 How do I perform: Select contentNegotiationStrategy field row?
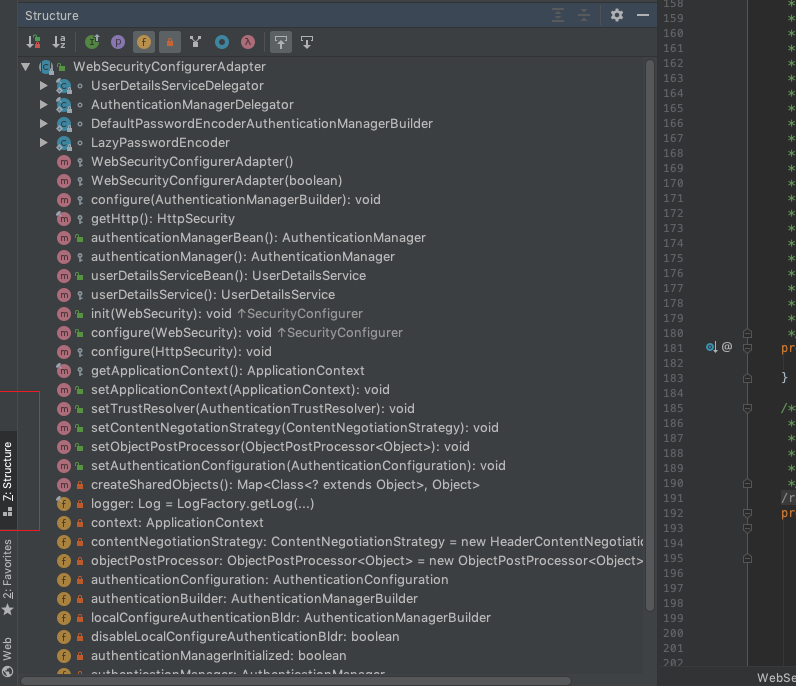click(367, 542)
